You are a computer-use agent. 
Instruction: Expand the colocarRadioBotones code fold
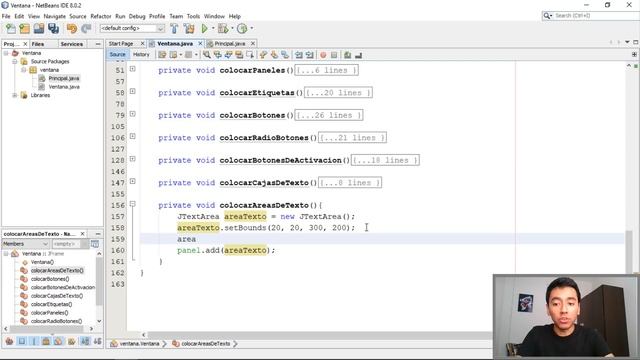click(x=133, y=136)
